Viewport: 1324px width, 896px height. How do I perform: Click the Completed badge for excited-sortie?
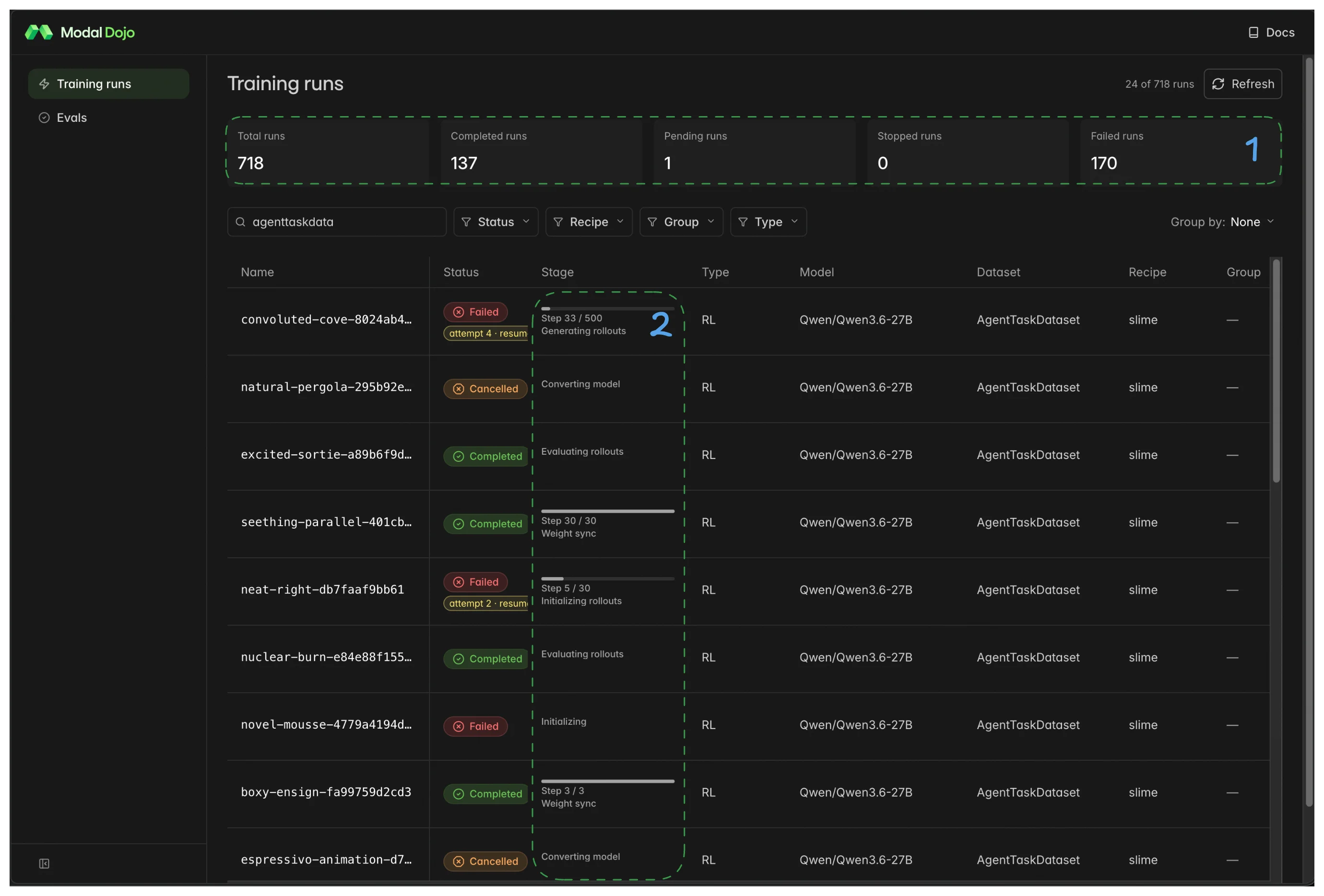[x=486, y=456]
